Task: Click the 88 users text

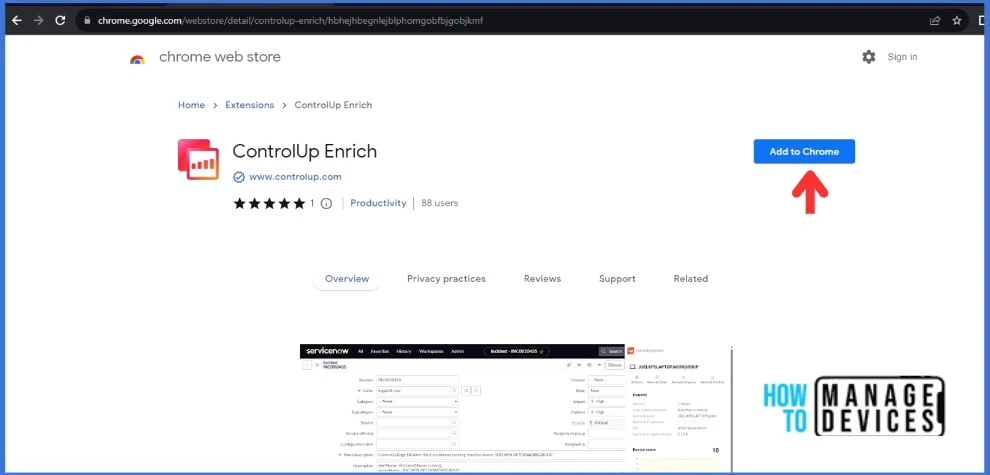Action: click(439, 203)
